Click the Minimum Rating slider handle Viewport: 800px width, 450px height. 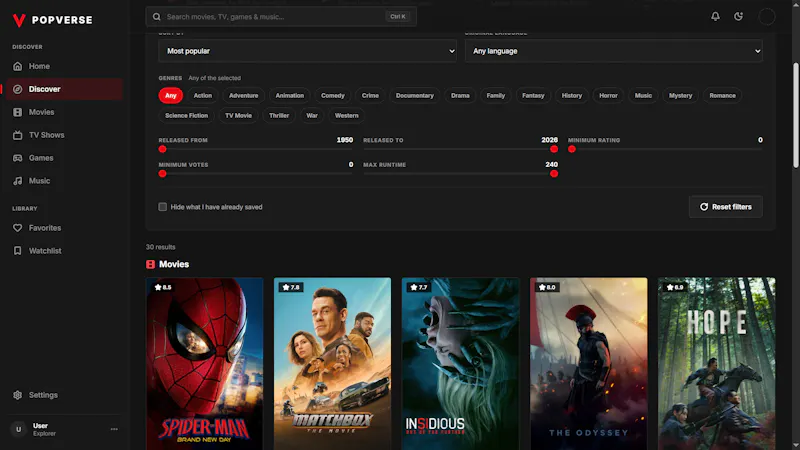click(x=572, y=149)
